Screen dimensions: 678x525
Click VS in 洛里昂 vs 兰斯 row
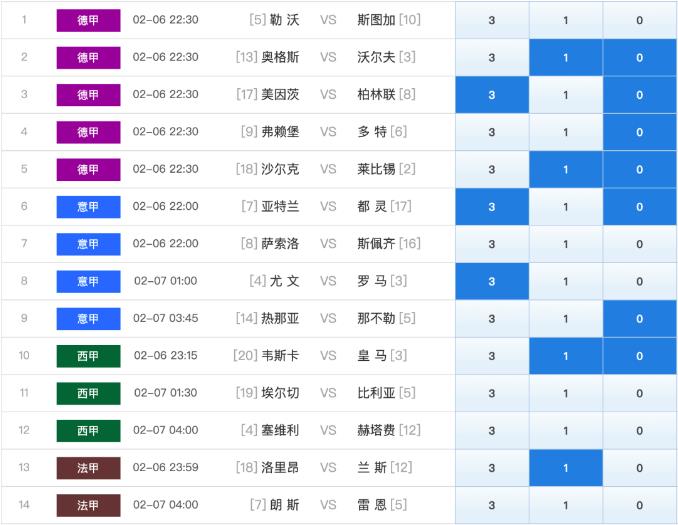(328, 467)
